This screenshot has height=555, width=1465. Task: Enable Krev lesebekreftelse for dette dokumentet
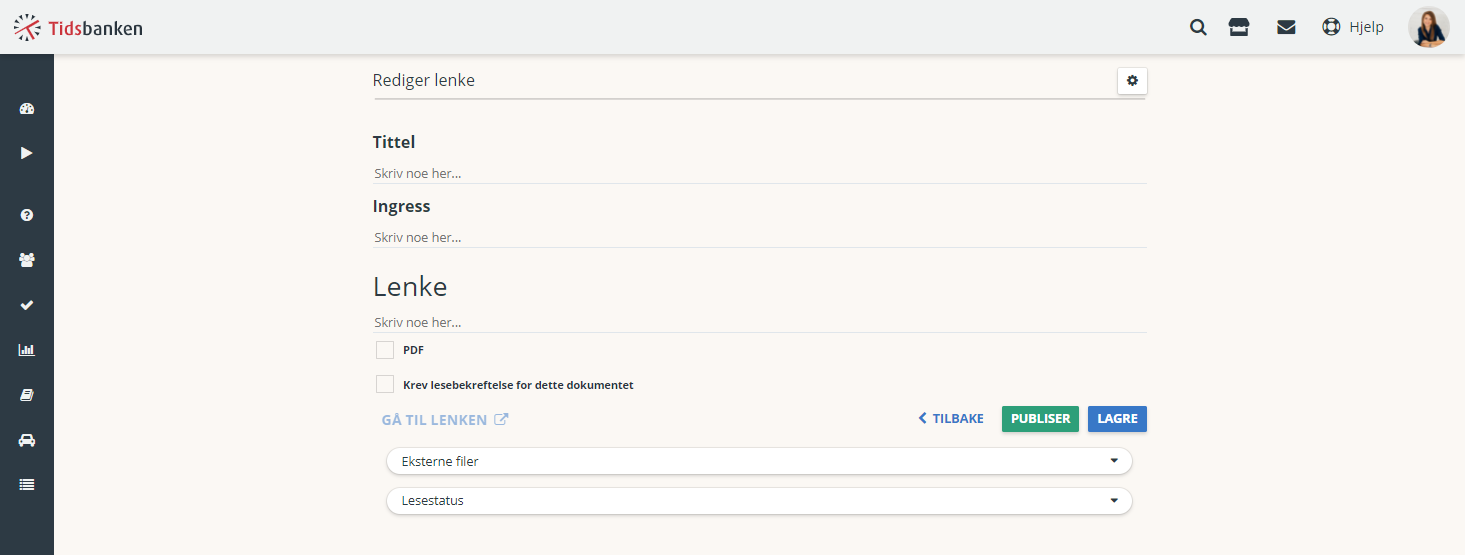coord(385,384)
